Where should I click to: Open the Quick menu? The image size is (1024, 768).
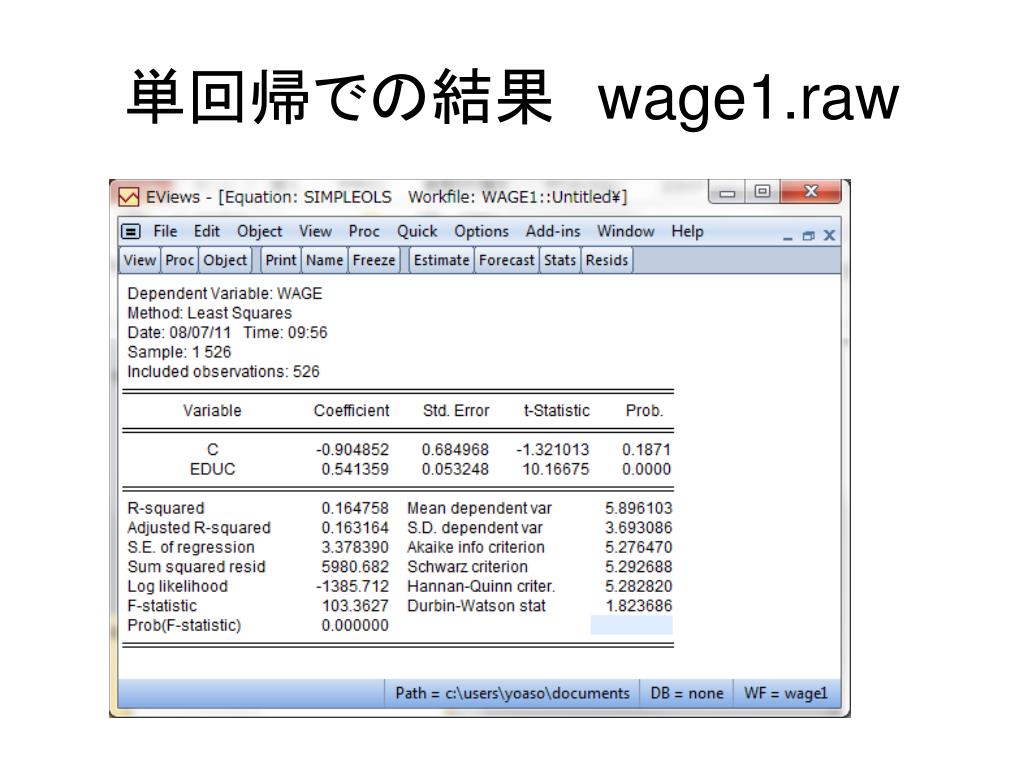pos(417,231)
